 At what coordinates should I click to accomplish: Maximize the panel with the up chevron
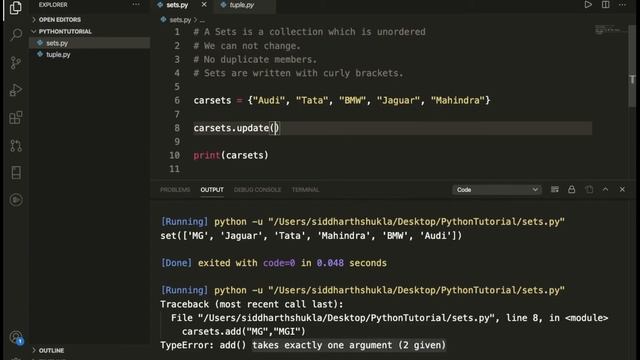[x=605, y=189]
